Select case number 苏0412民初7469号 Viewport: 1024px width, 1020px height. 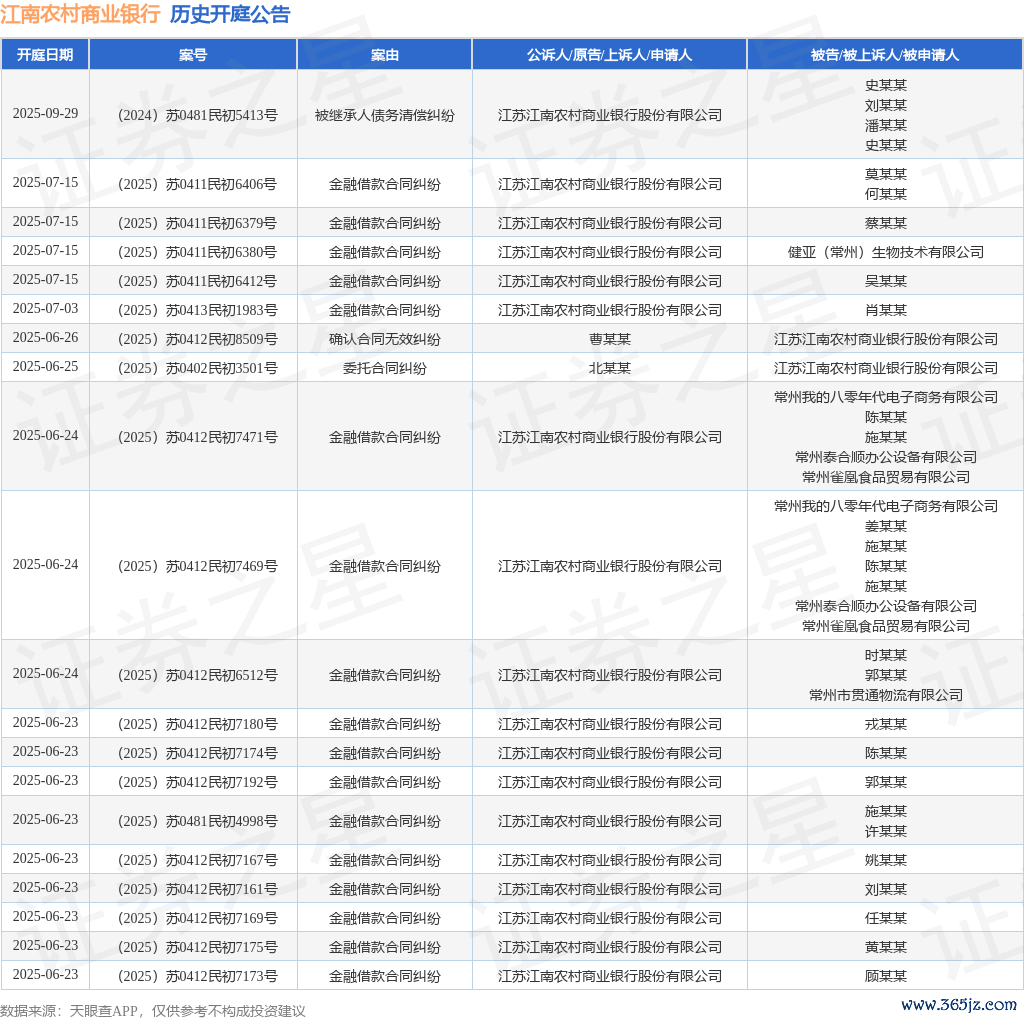[x=197, y=566]
